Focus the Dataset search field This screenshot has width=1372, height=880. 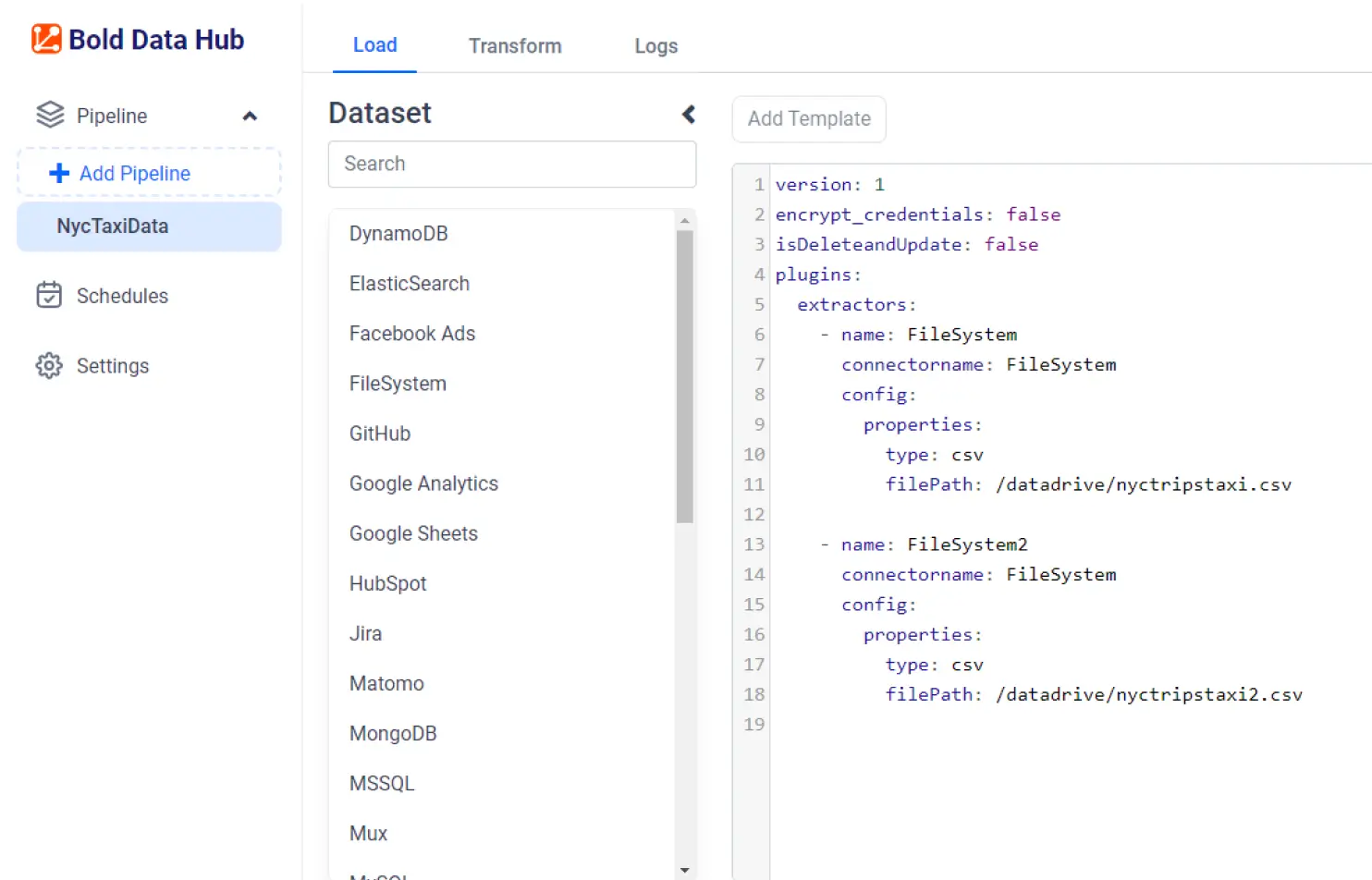coord(511,165)
